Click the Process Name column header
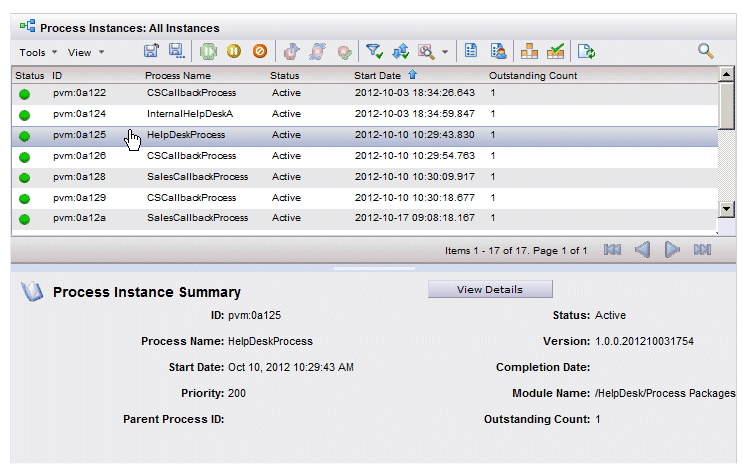This screenshot has height=474, width=743. pos(178,76)
